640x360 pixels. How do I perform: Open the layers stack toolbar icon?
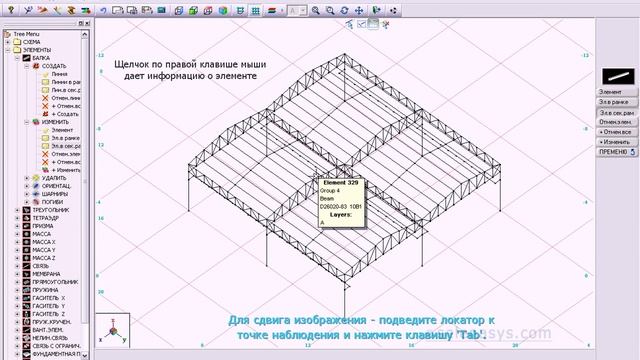pyautogui.click(x=271, y=10)
